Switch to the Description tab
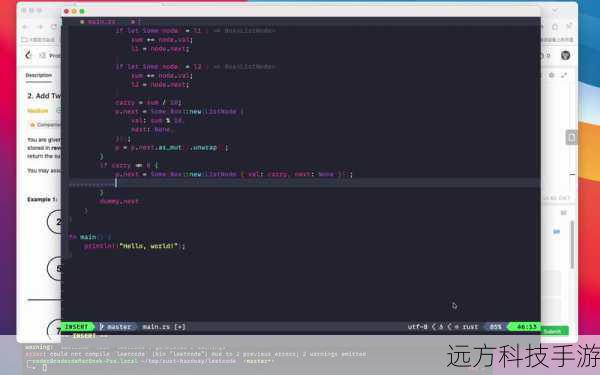Image resolution: width=600 pixels, height=375 pixels. tap(39, 75)
